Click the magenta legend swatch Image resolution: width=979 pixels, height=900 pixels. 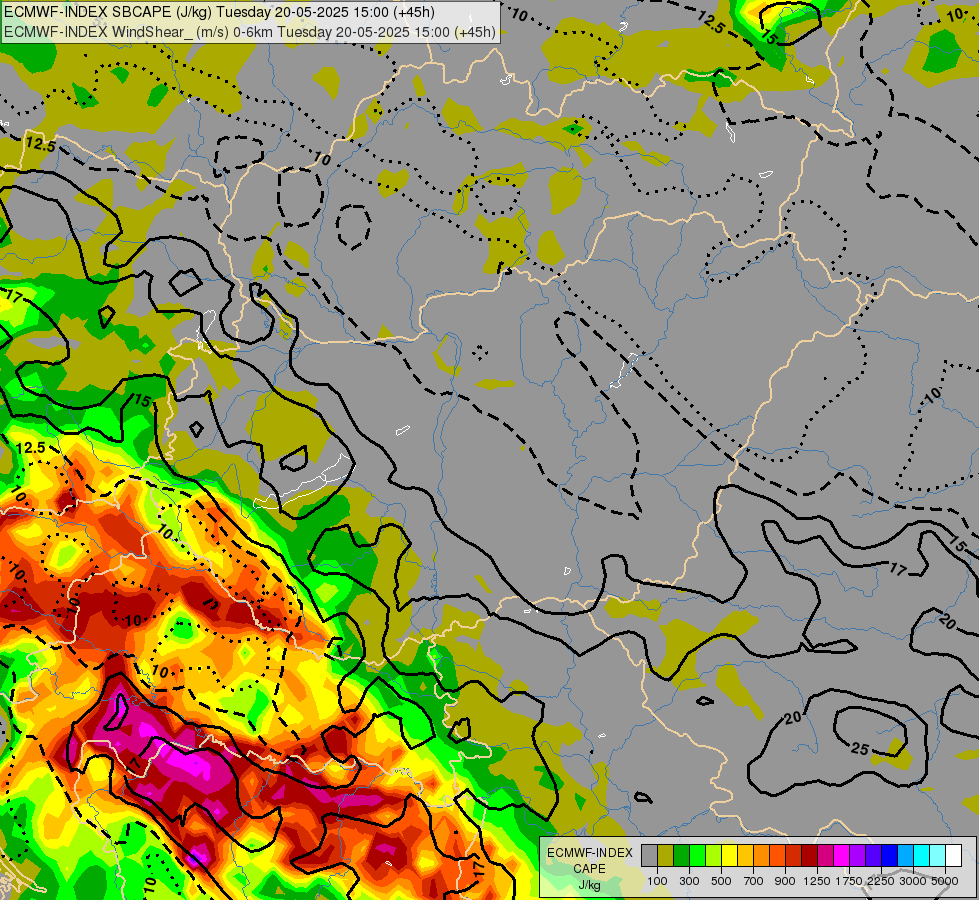(x=841, y=856)
